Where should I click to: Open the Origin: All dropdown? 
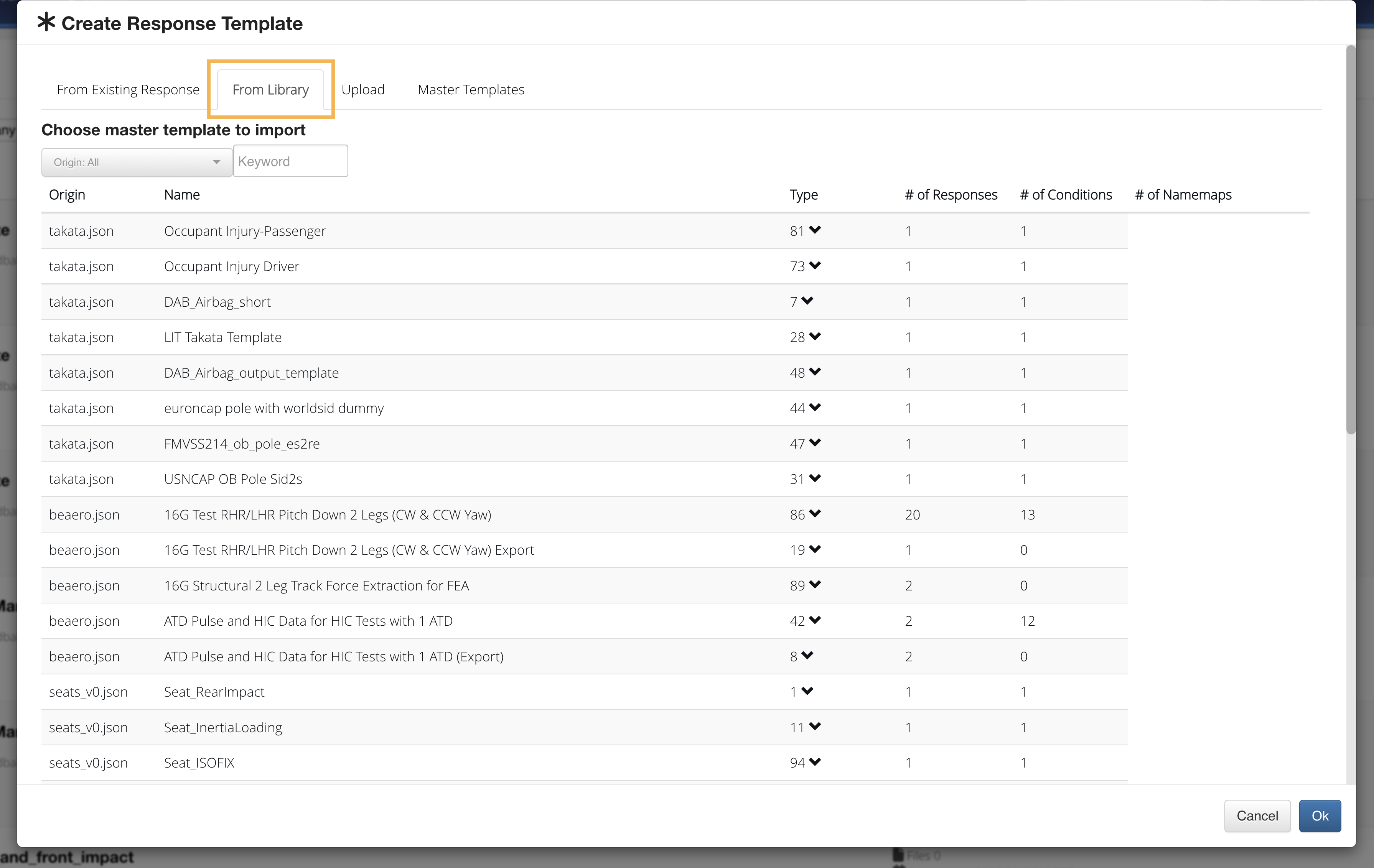point(137,163)
